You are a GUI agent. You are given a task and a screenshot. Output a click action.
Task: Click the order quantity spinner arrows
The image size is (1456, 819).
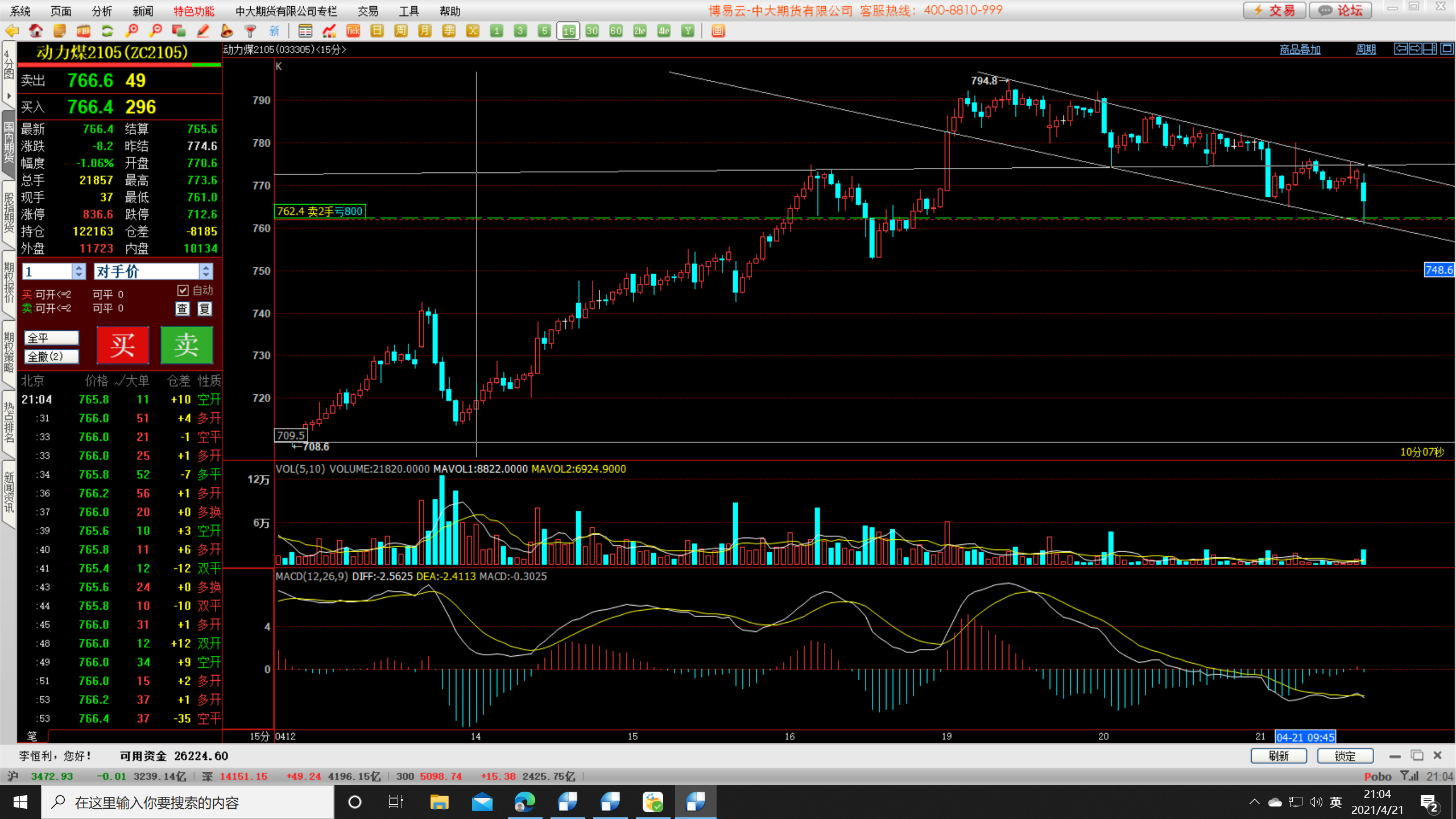point(79,271)
